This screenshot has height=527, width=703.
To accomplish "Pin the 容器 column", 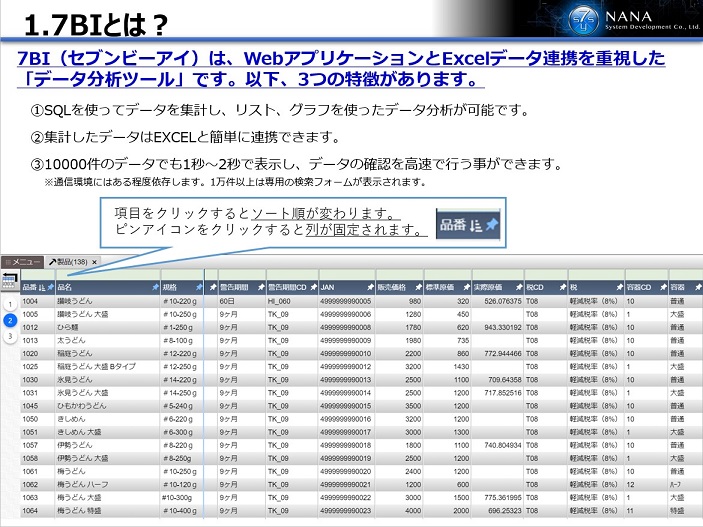I will (x=698, y=287).
